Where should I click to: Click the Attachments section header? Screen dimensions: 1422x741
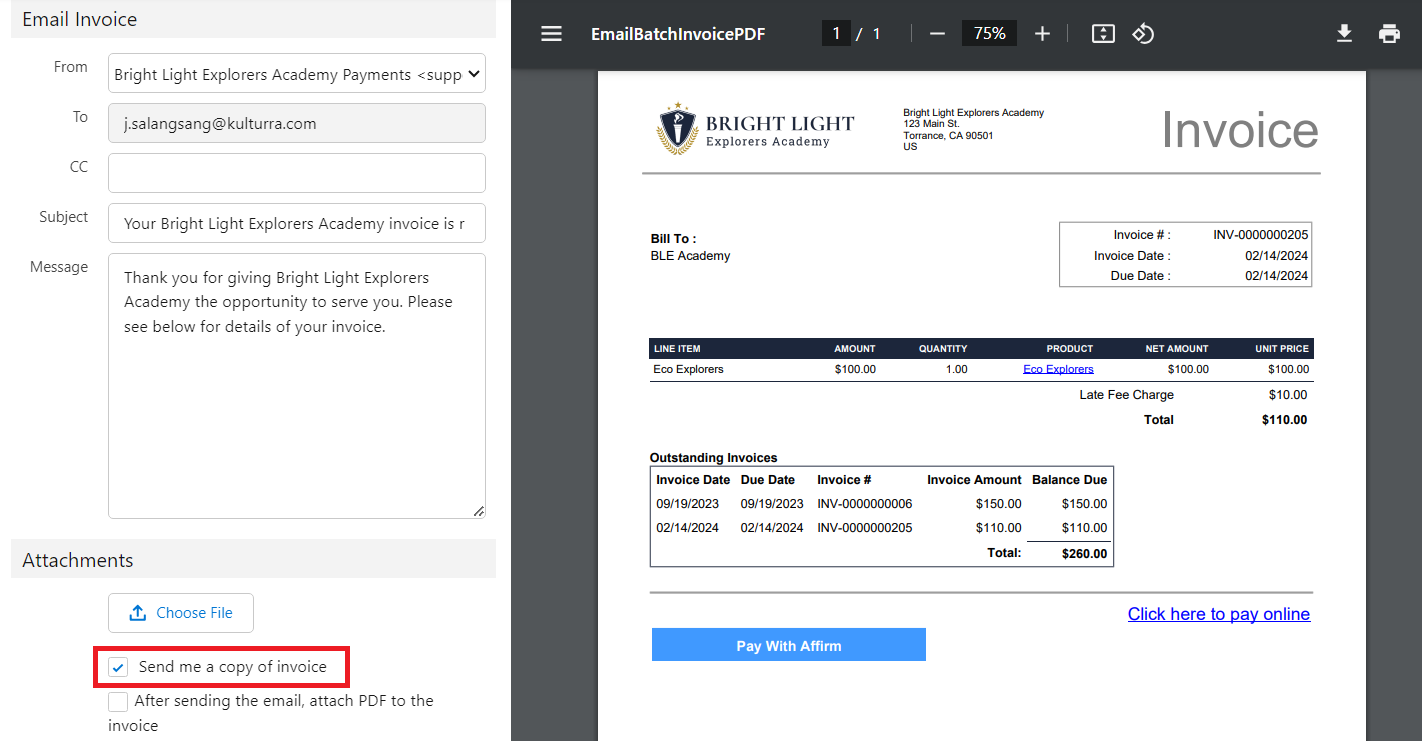point(253,559)
